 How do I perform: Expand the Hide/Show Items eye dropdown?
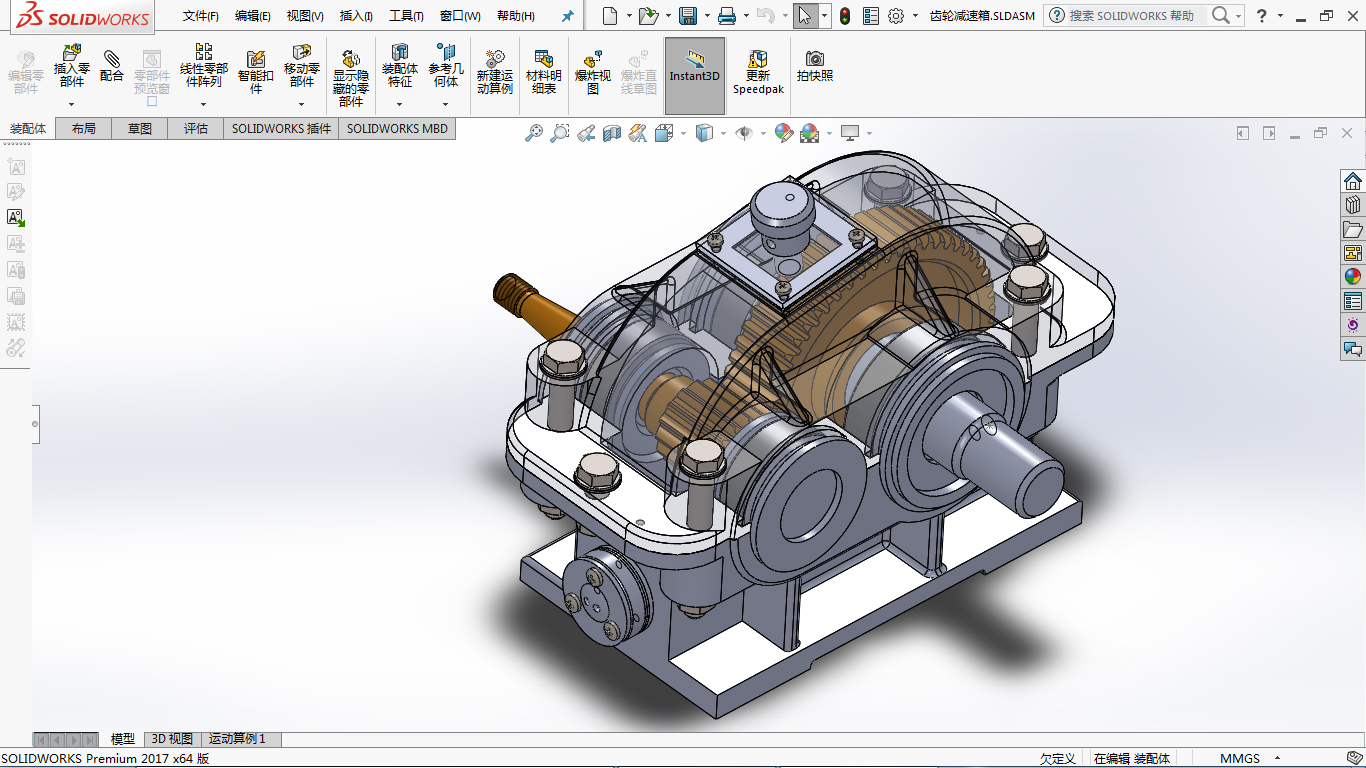click(763, 133)
